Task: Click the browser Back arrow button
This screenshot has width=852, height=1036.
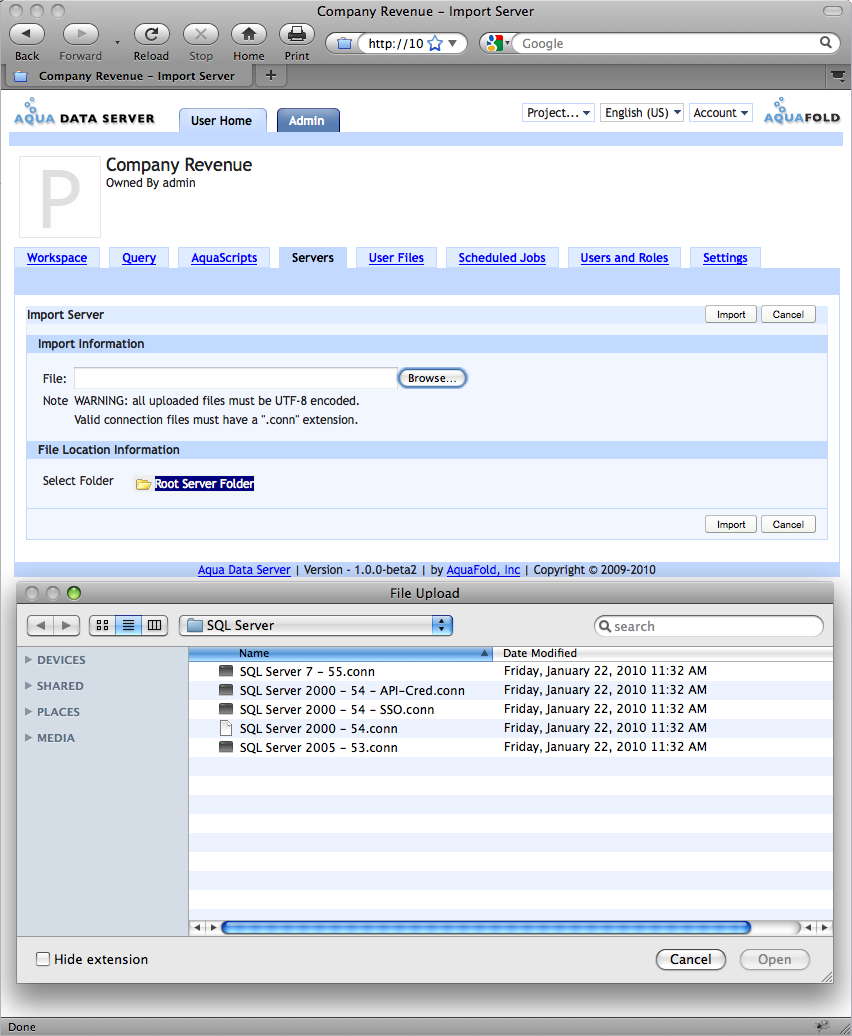Action: [x=27, y=34]
